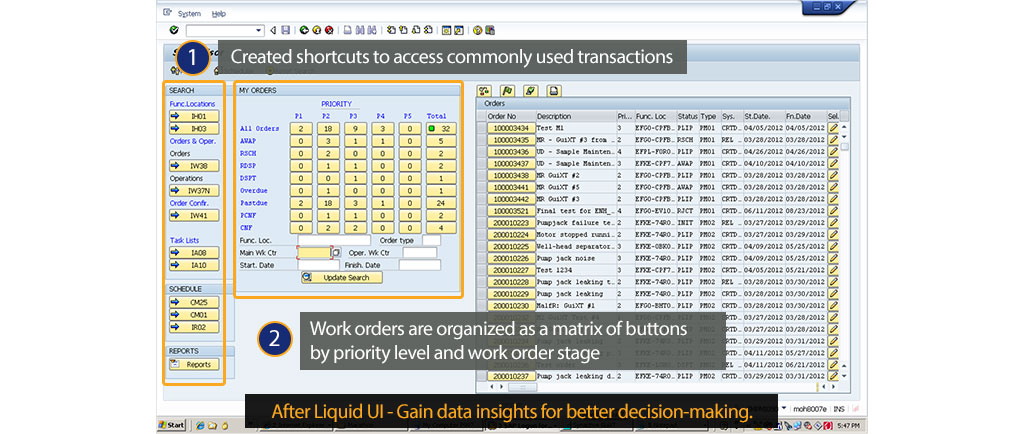Launch the IW38 orders transaction button
This screenshot has width=1024, height=434.
(194, 166)
